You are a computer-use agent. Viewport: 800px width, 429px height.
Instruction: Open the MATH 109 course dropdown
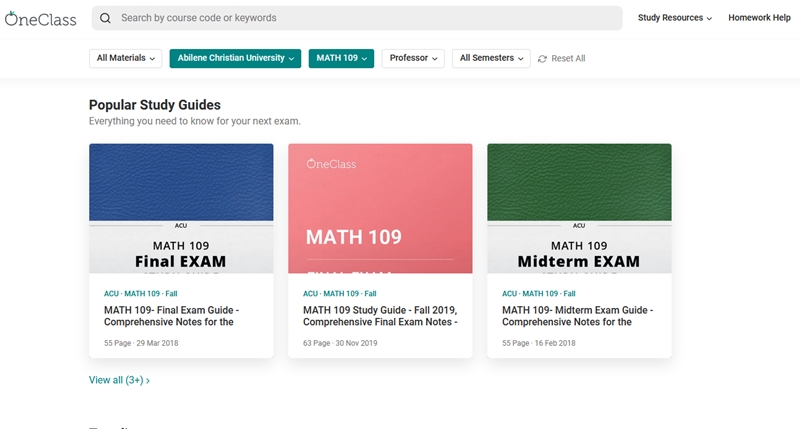click(x=341, y=58)
